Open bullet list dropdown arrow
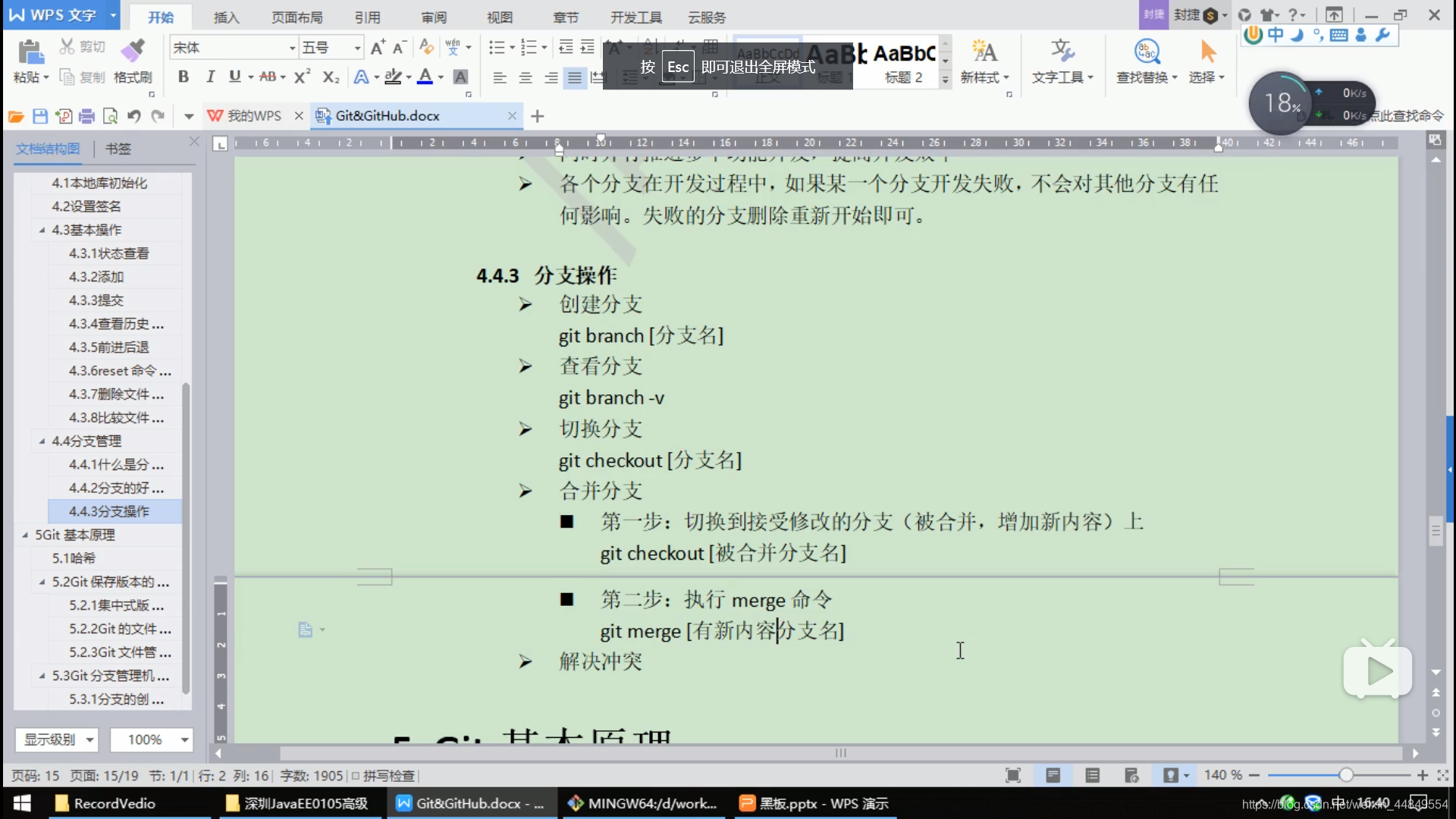This screenshot has width=1456, height=819. tap(513, 48)
